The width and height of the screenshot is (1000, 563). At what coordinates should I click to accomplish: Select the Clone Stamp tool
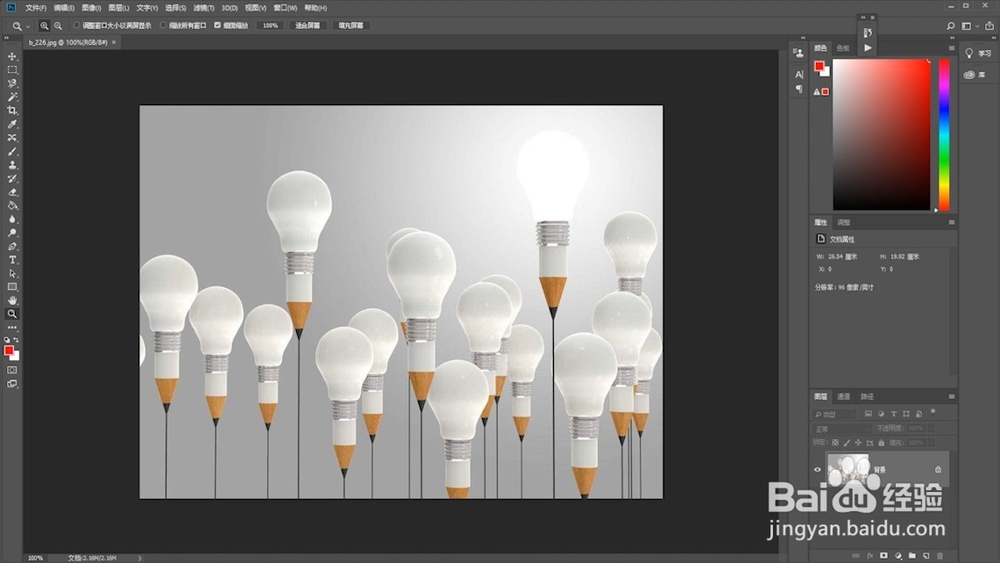coord(12,165)
